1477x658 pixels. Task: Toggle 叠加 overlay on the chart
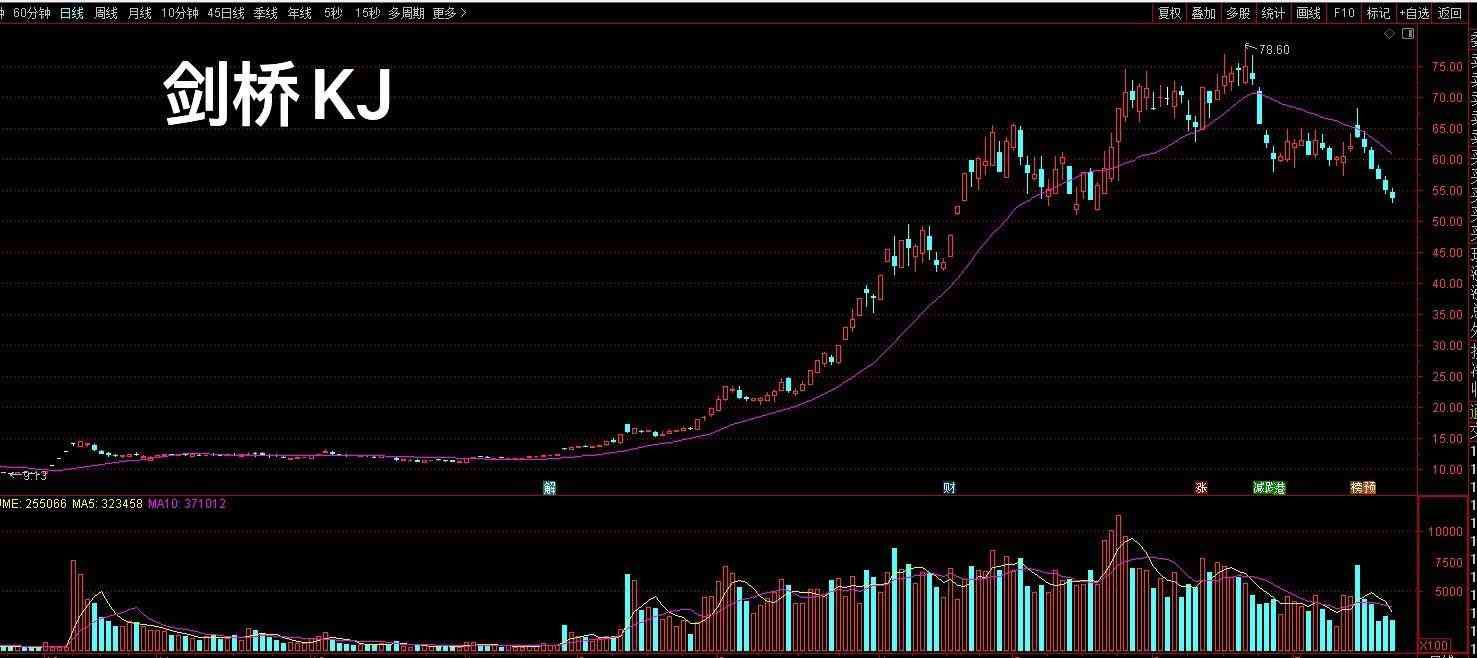tap(1203, 13)
